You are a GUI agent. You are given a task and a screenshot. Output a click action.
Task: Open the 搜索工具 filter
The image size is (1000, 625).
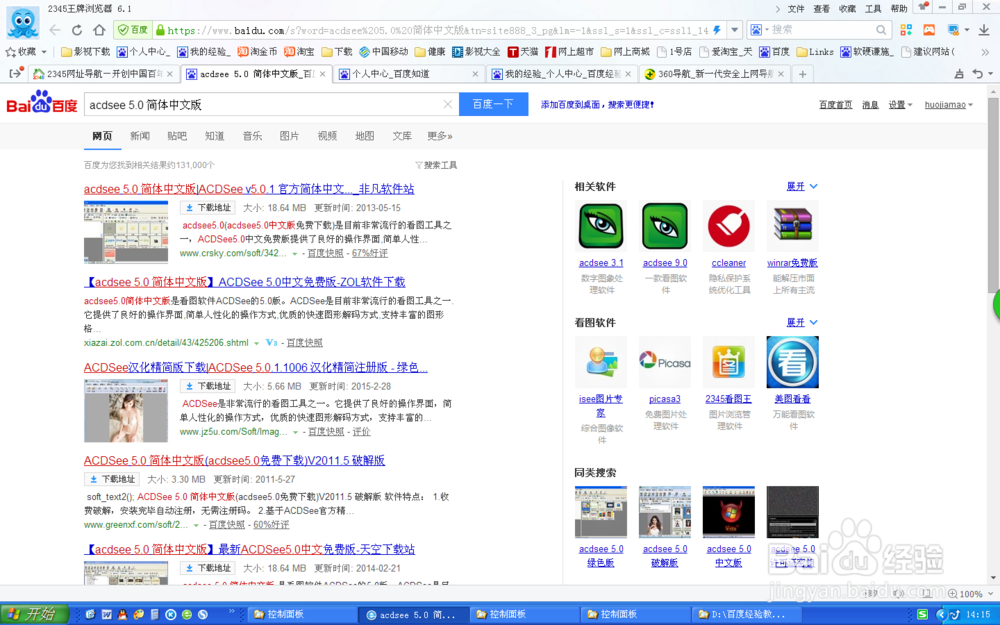click(x=436, y=165)
